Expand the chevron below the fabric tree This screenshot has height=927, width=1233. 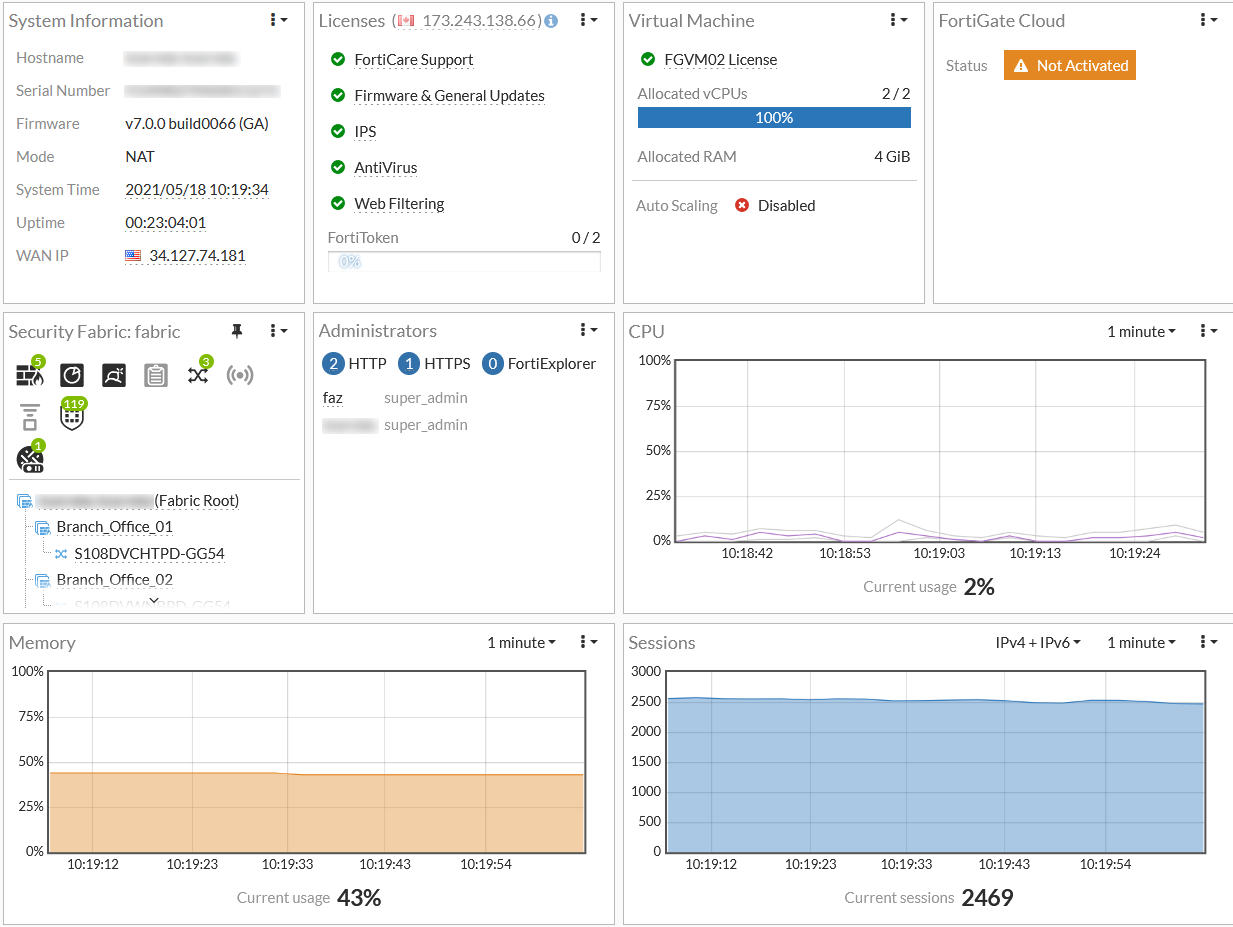(x=154, y=600)
